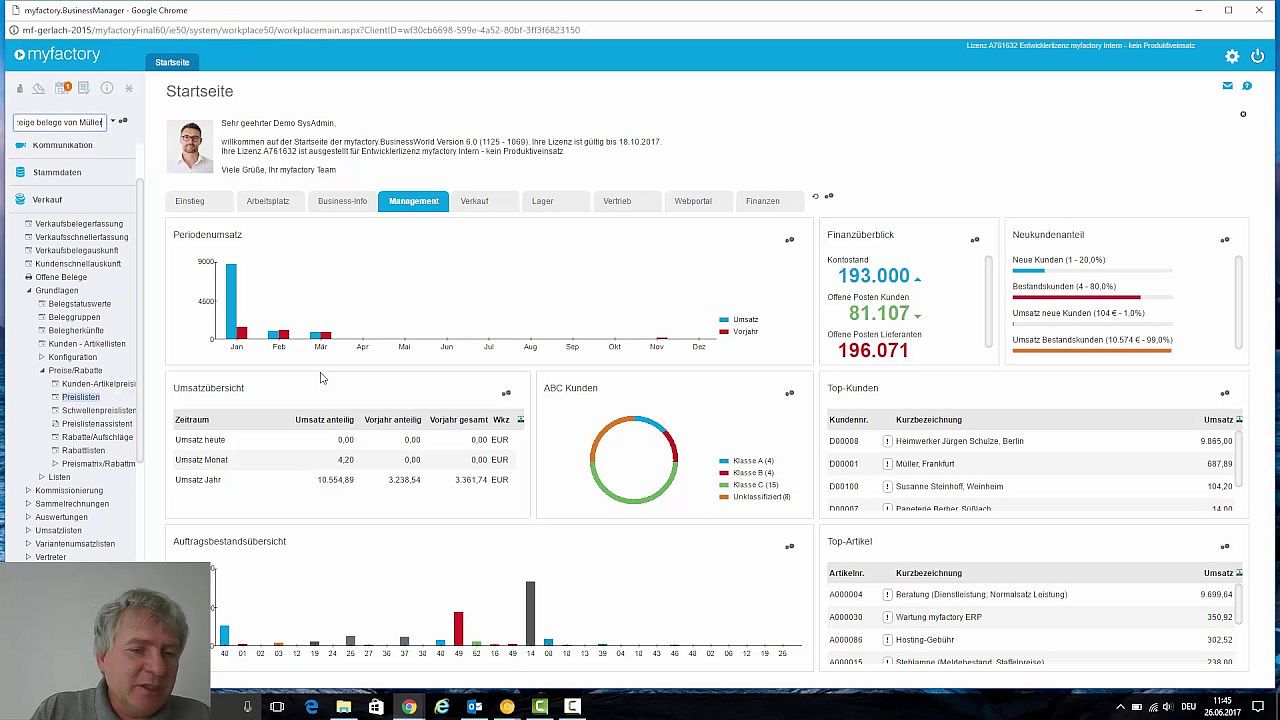
Task: Click info icon for Wartung myfactory ERP
Action: coord(887,617)
